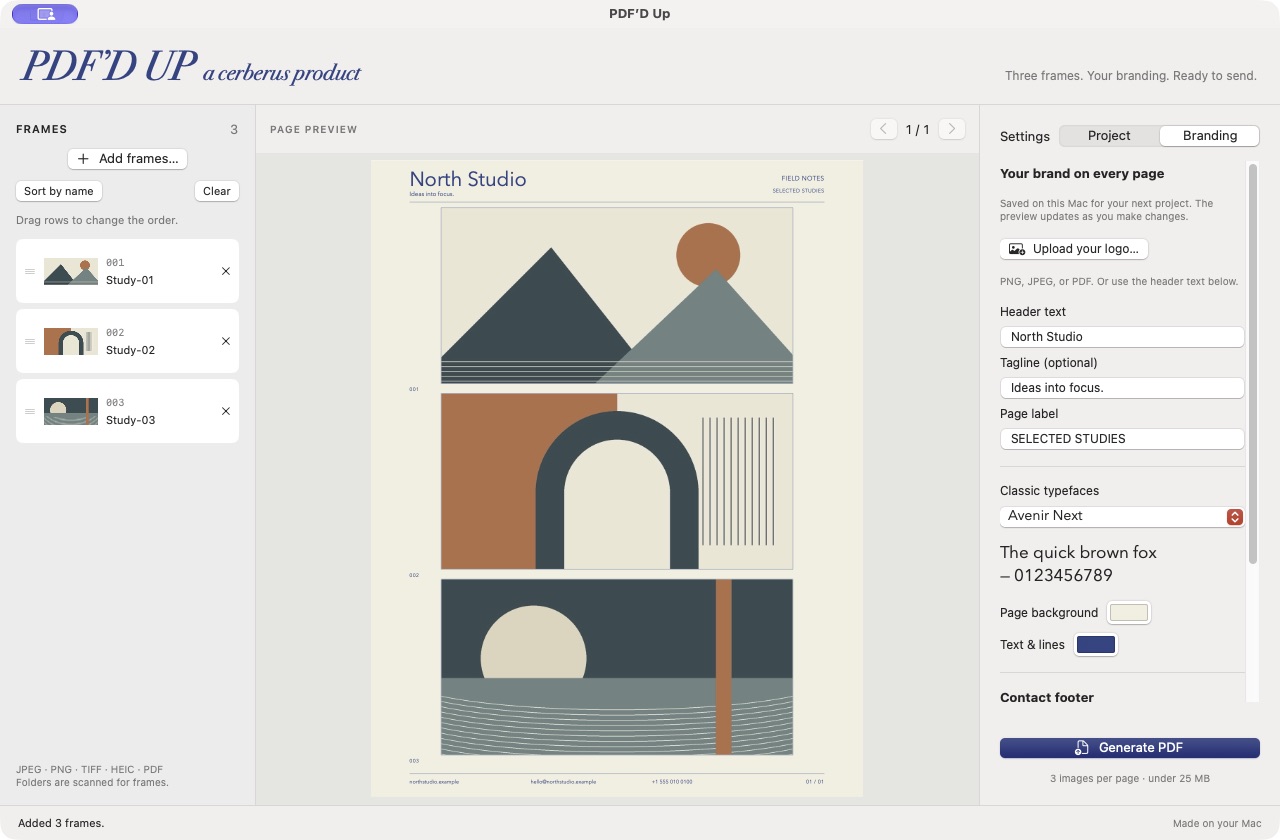Click the Tagline field containing Ideas into focus.
The height and width of the screenshot is (840, 1280).
1122,388
